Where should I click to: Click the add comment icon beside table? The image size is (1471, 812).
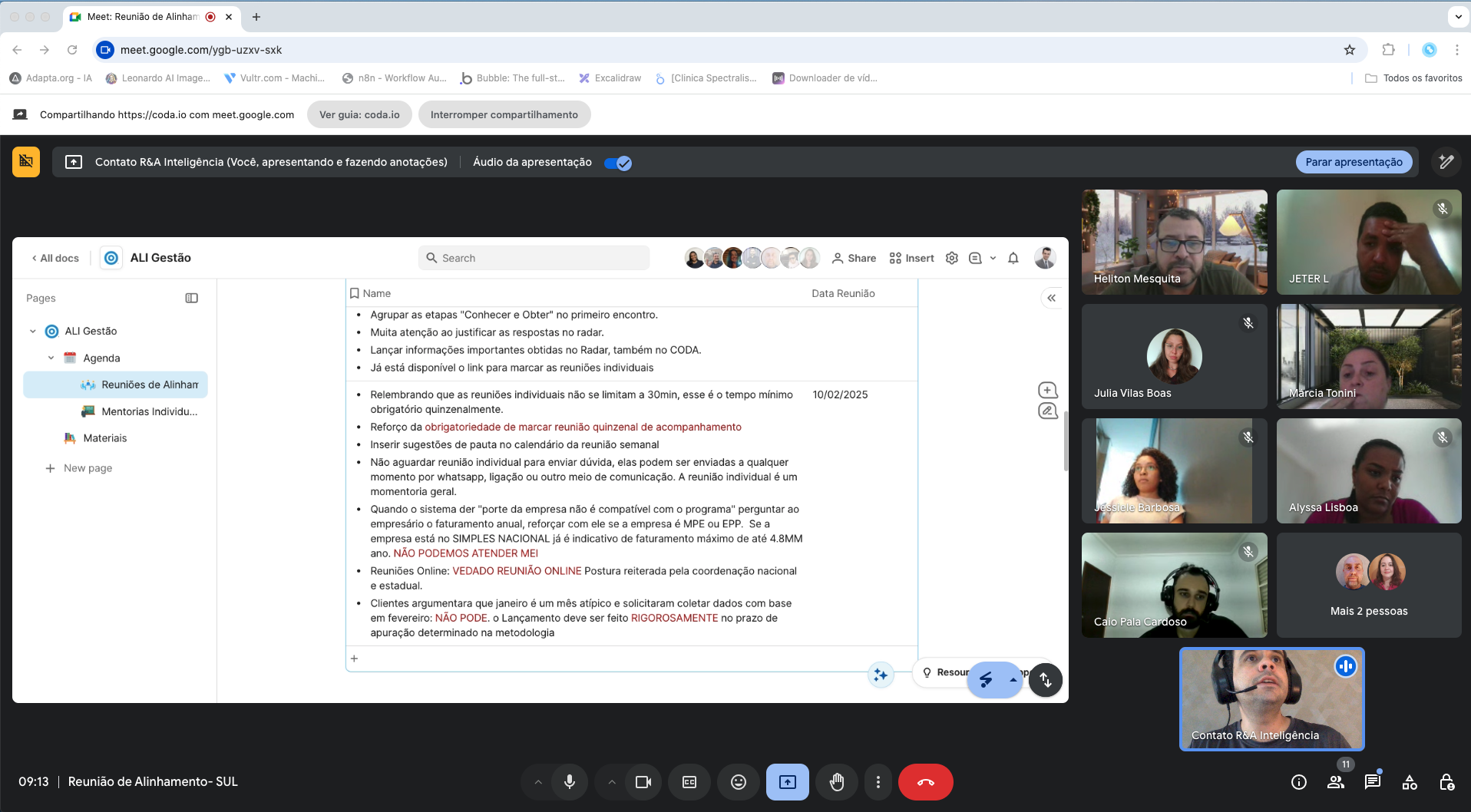pyautogui.click(x=1047, y=390)
